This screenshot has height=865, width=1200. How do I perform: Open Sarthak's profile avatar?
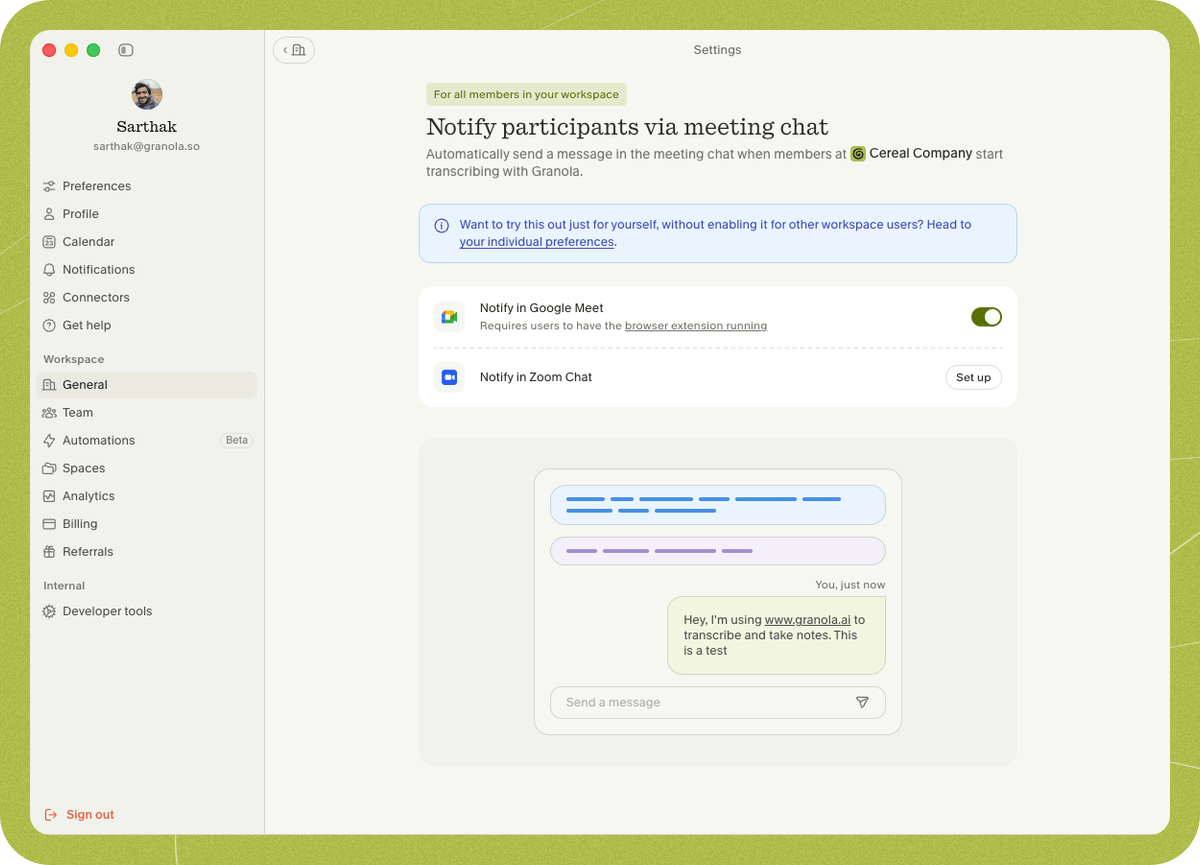[x=147, y=95]
